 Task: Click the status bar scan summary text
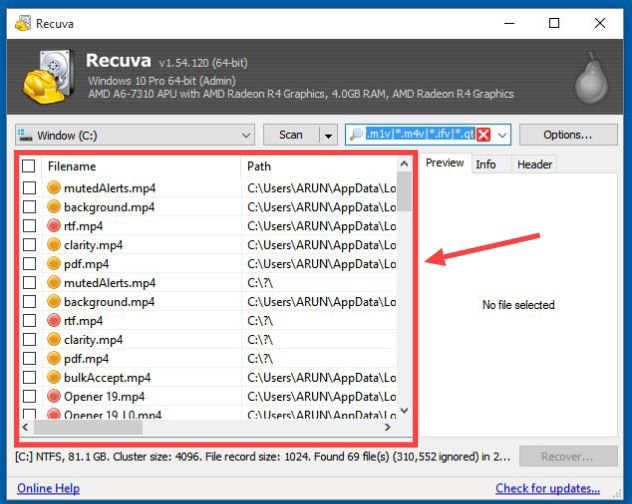pos(263,457)
